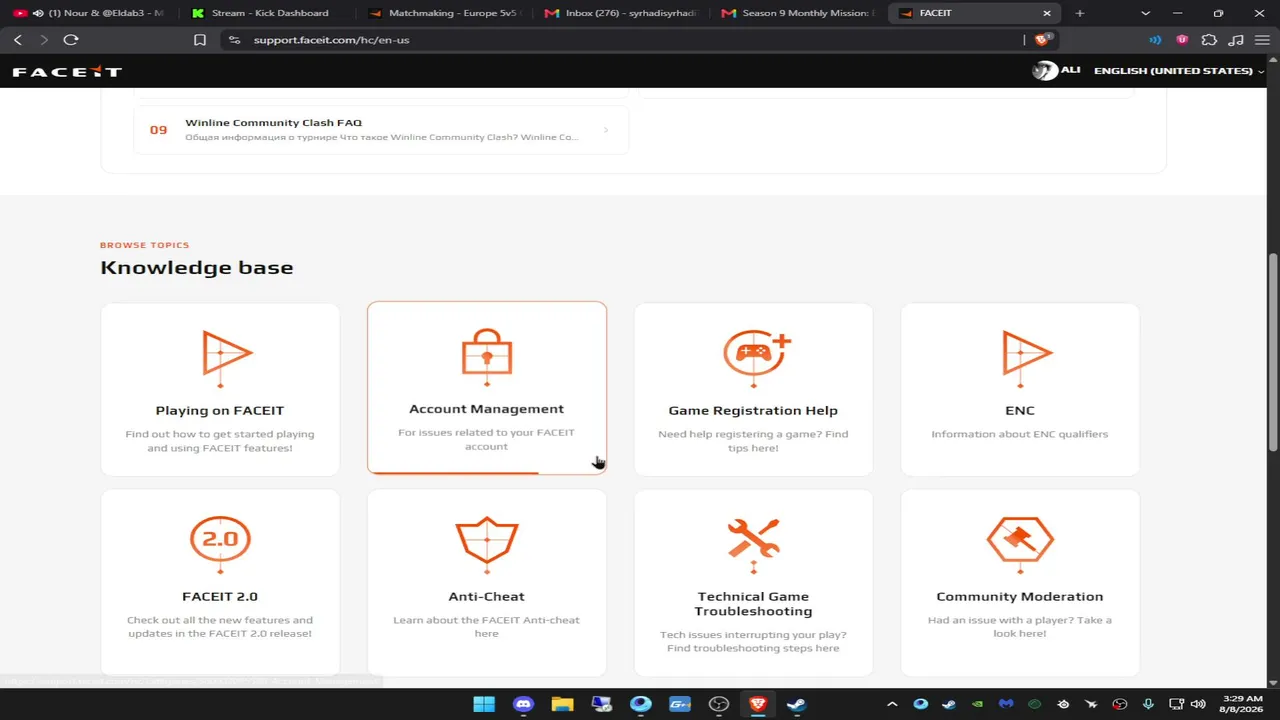The image size is (1280, 720).
Task: Switch to the Brave browser taskbar icon
Action: pos(758,704)
